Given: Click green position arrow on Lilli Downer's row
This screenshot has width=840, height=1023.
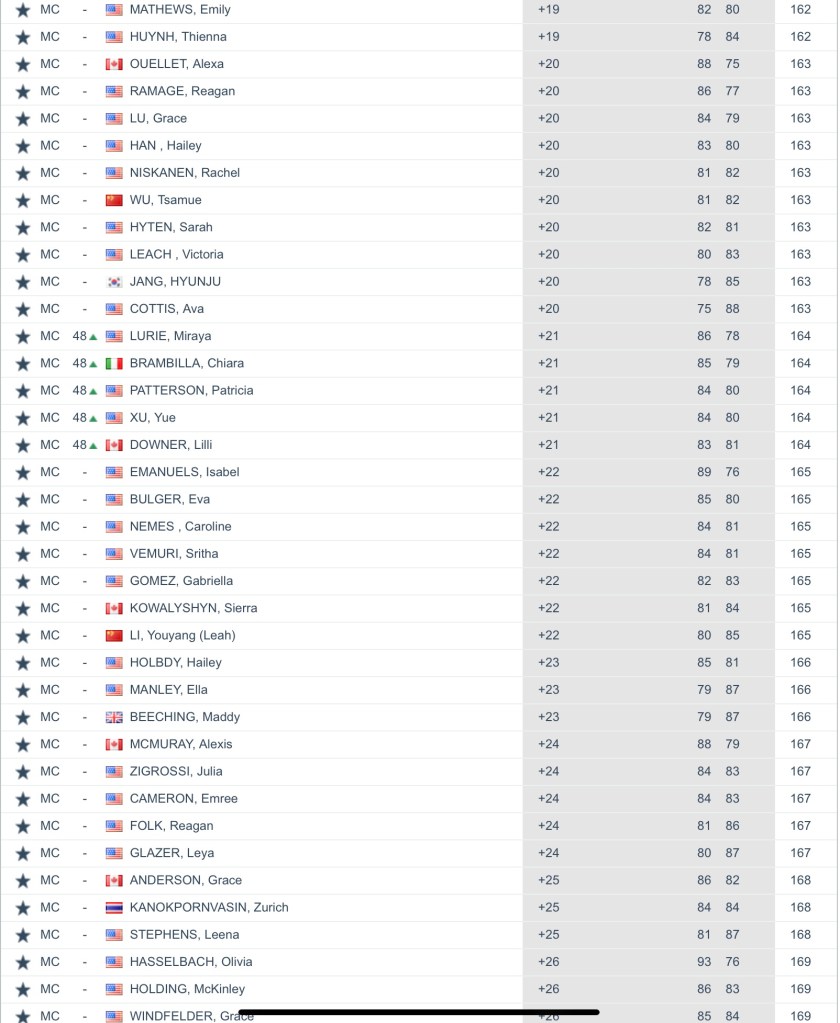Looking at the screenshot, I should coord(93,445).
